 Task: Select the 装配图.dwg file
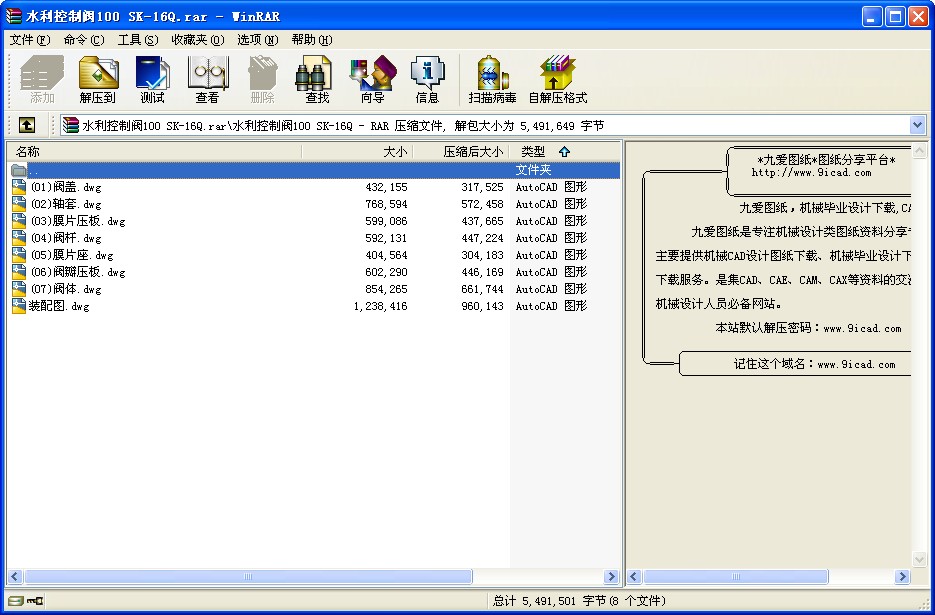[x=59, y=306]
